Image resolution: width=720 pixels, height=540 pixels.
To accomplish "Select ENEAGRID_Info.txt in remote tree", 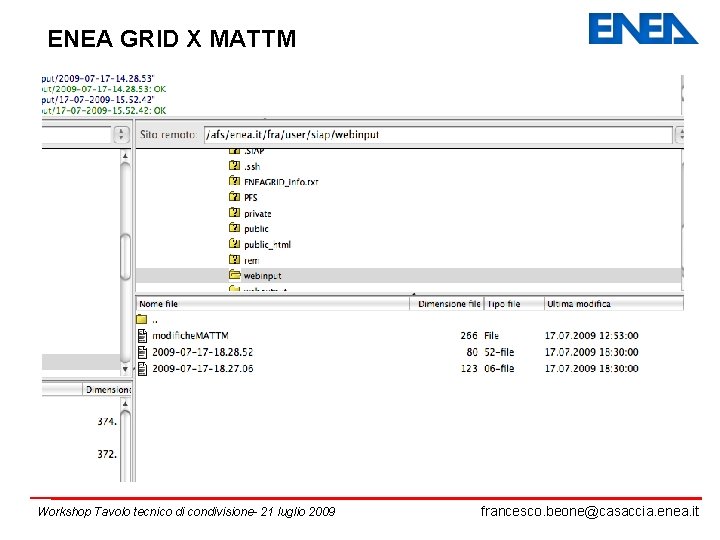I will (x=281, y=182).
